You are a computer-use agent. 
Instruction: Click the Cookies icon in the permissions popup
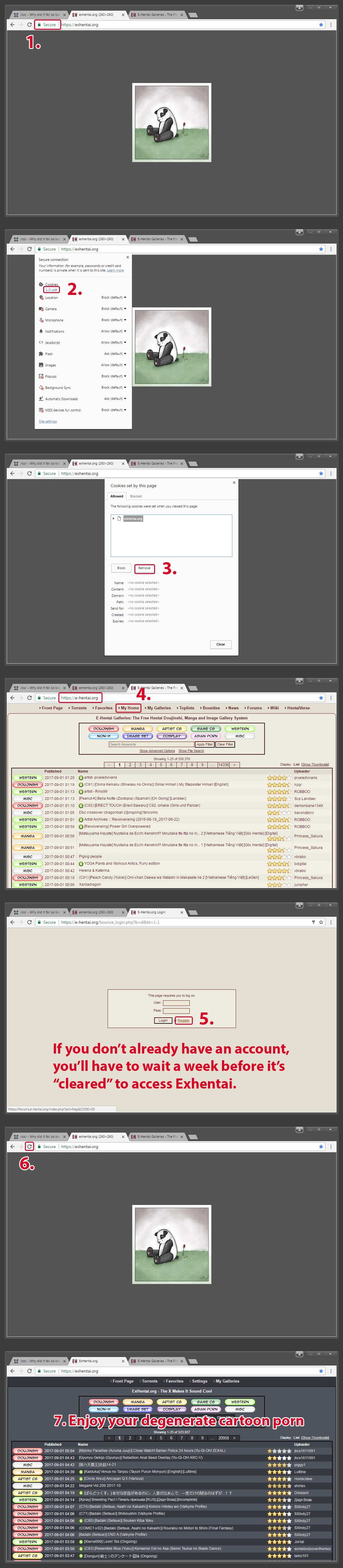41,284
